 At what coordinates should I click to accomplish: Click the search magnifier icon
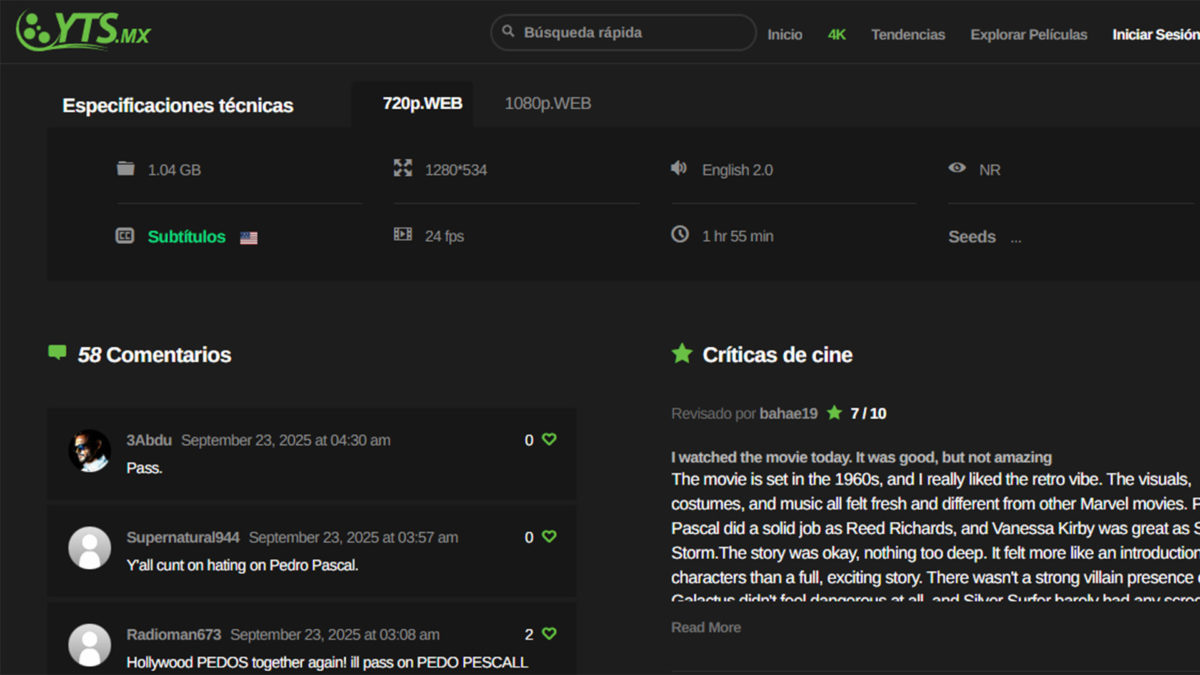509,32
